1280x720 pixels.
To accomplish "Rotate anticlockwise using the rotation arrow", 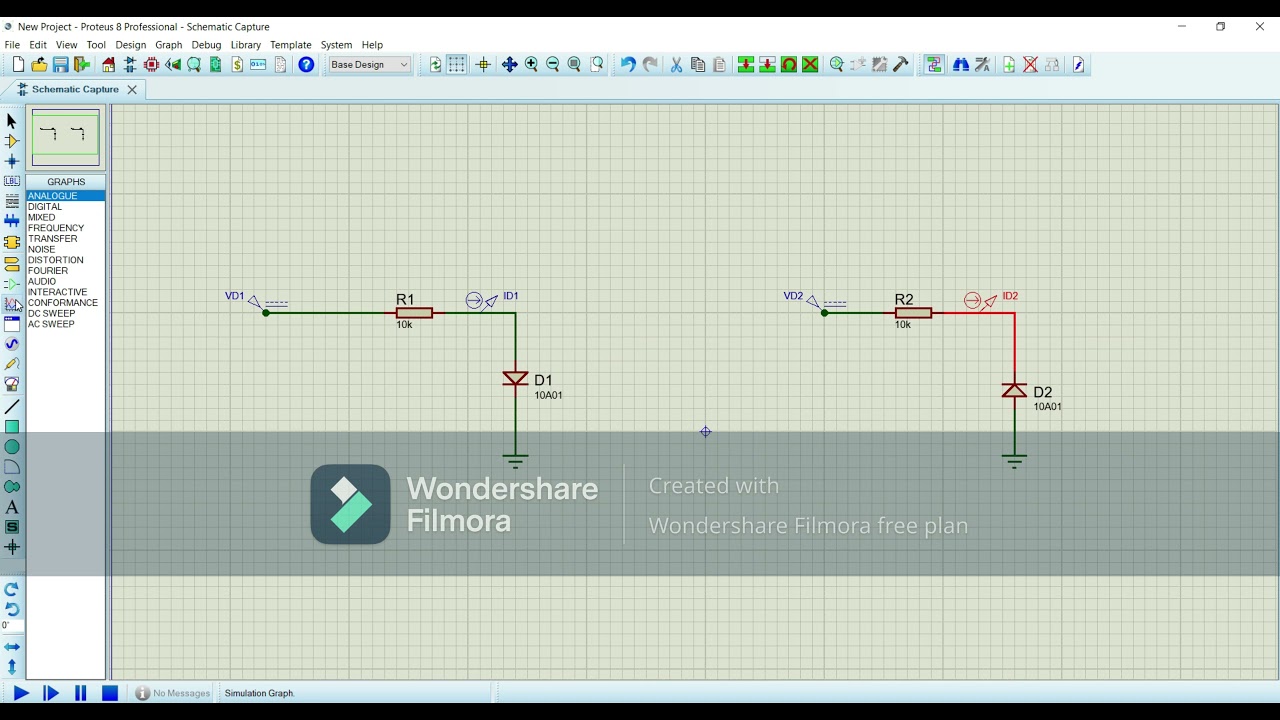I will tap(12, 609).
